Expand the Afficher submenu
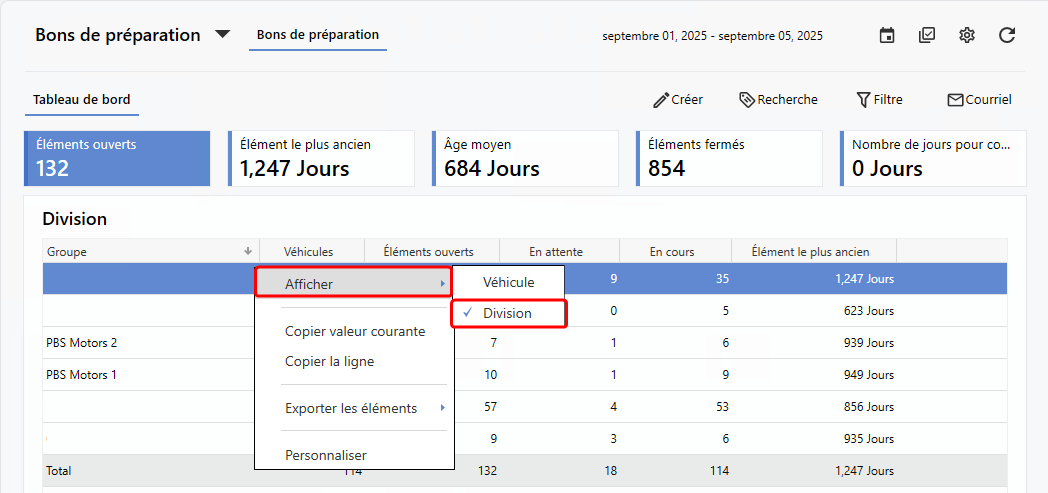The image size is (1048, 493). click(353, 284)
